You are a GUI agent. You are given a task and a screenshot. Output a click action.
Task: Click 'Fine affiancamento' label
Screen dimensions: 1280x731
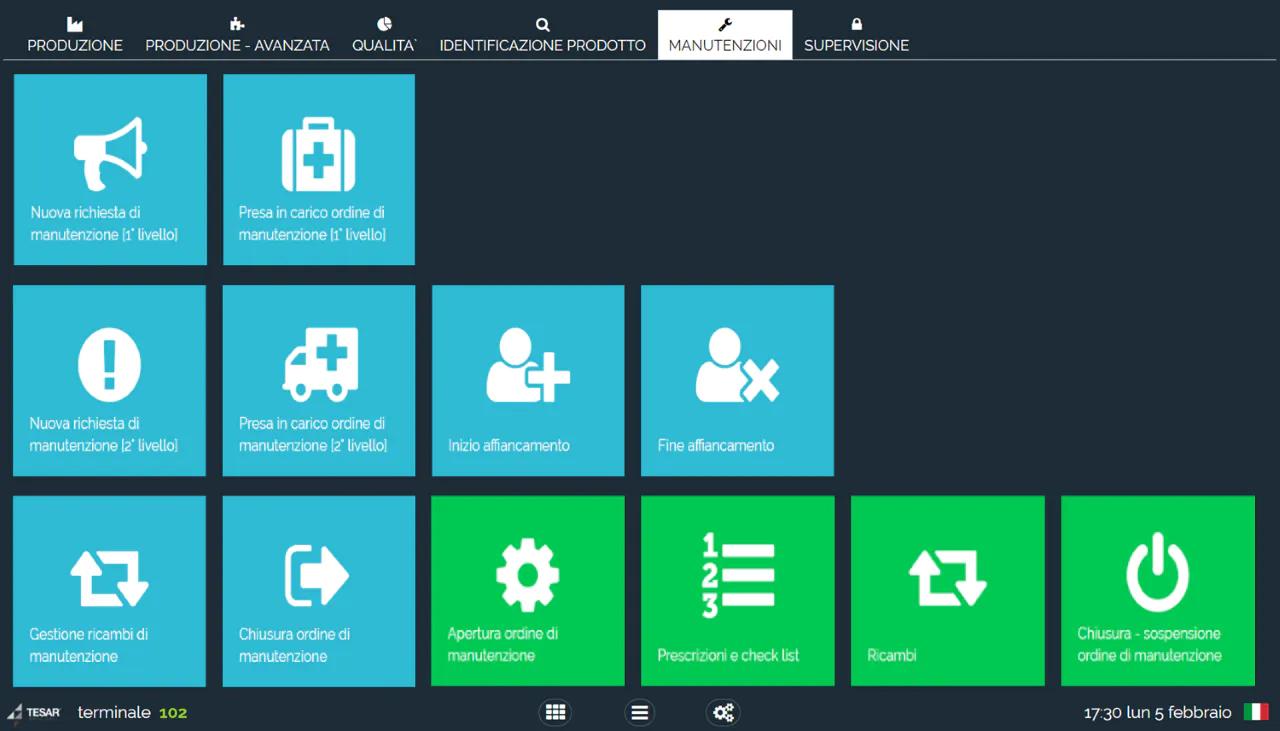(716, 446)
